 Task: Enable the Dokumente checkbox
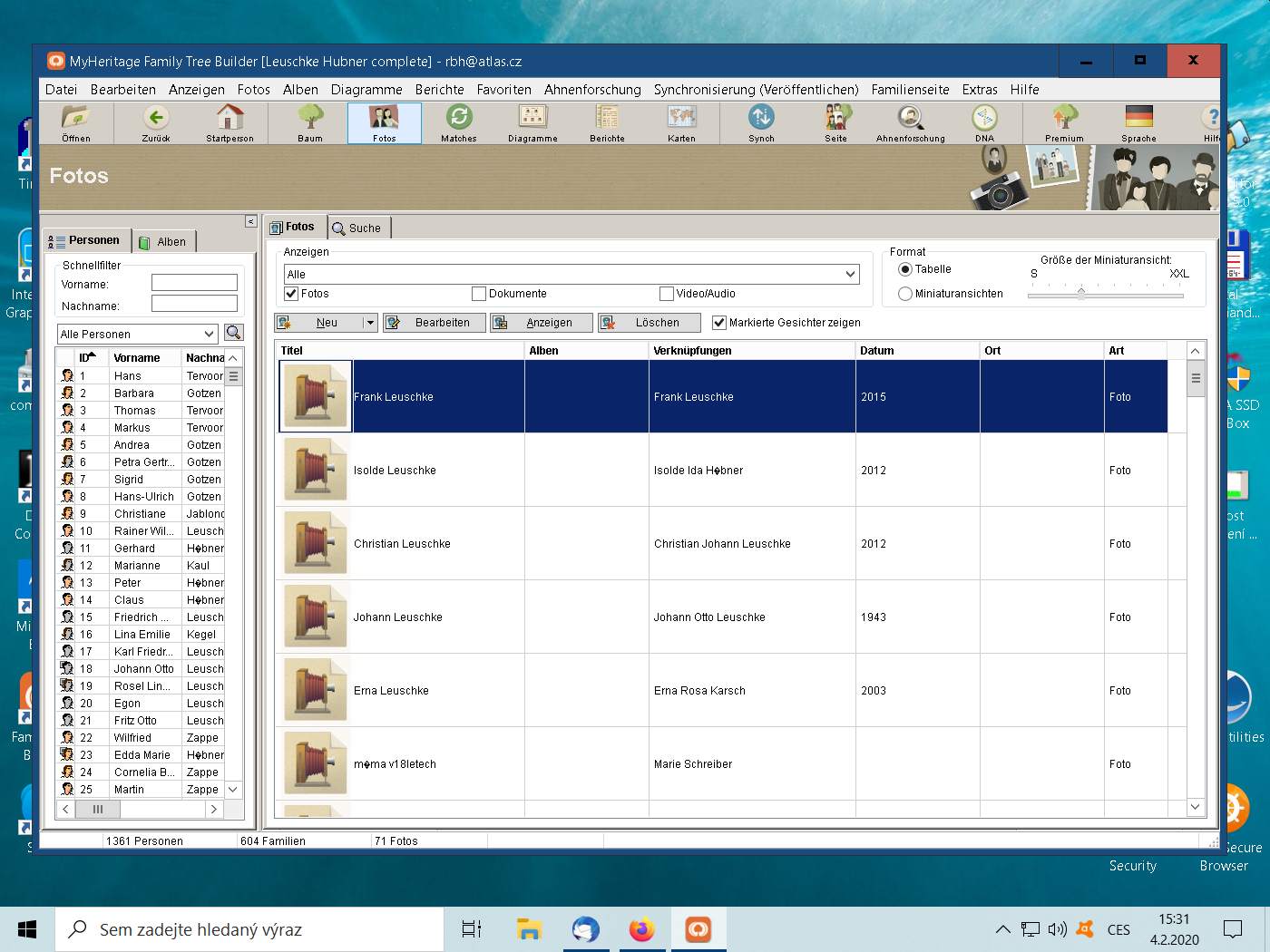(x=479, y=294)
